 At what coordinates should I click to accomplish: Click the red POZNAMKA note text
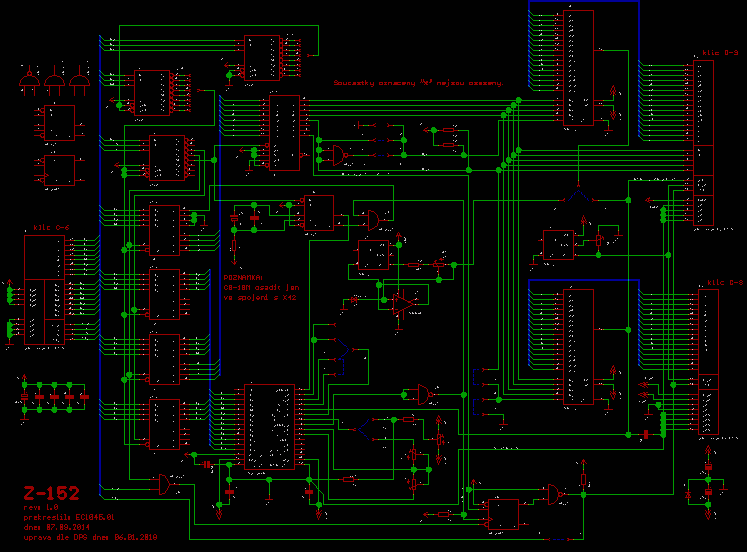click(x=259, y=286)
